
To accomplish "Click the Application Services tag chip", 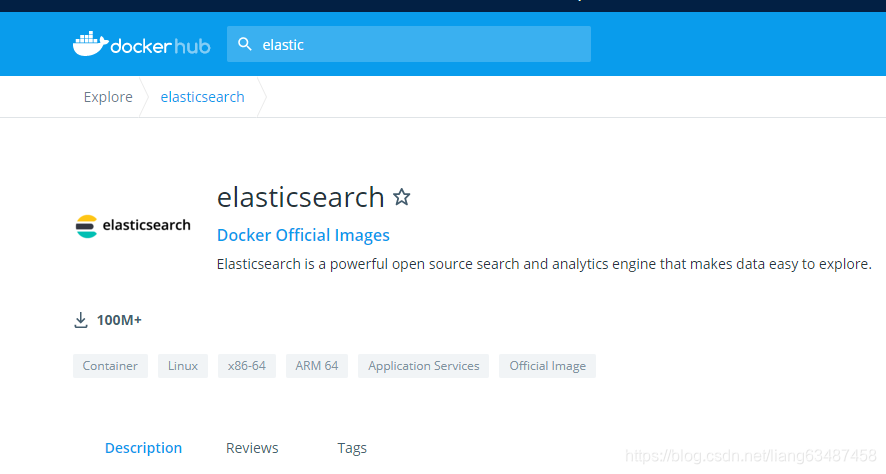I will tap(424, 366).
